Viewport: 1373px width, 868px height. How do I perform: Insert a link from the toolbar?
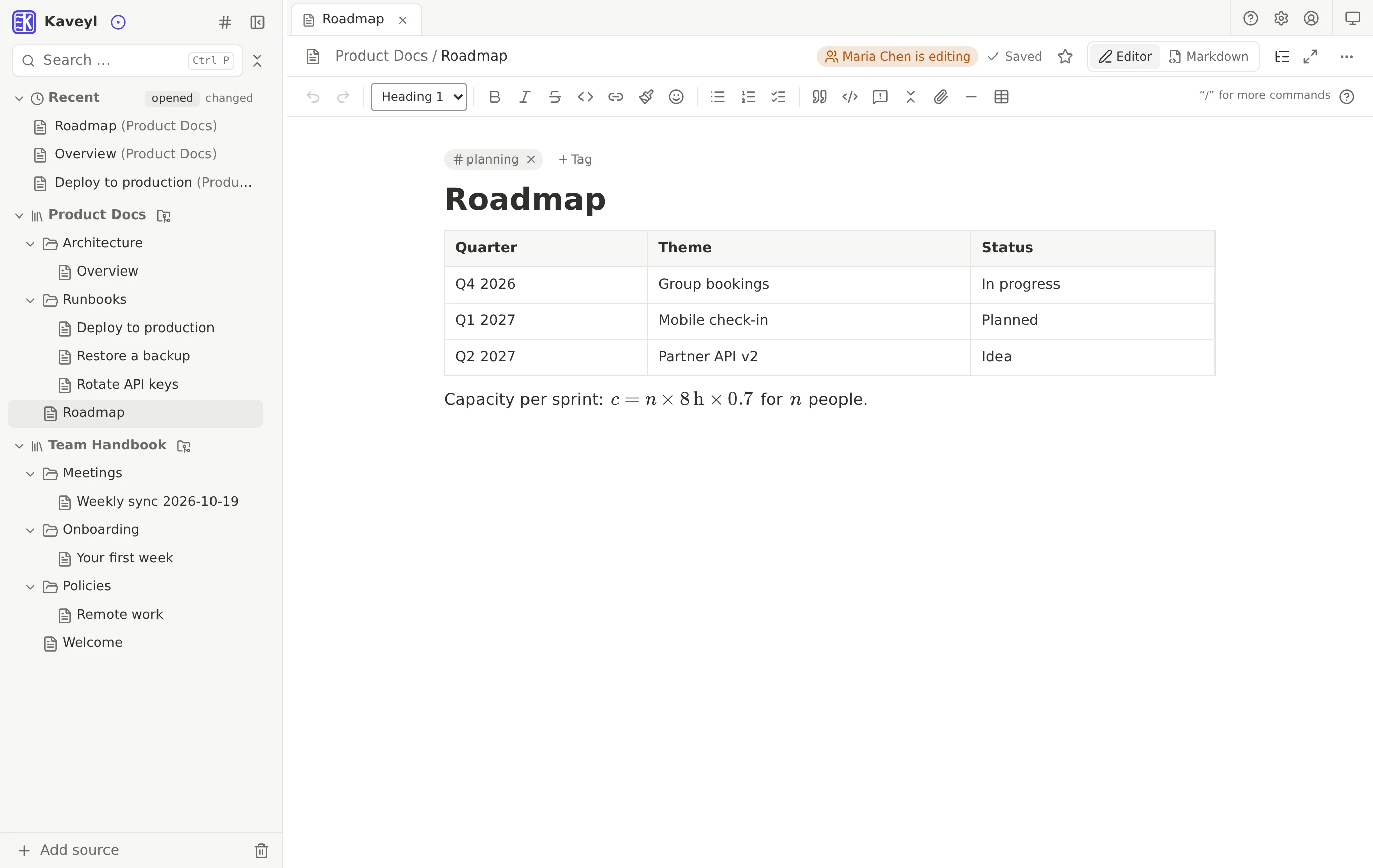(615, 97)
